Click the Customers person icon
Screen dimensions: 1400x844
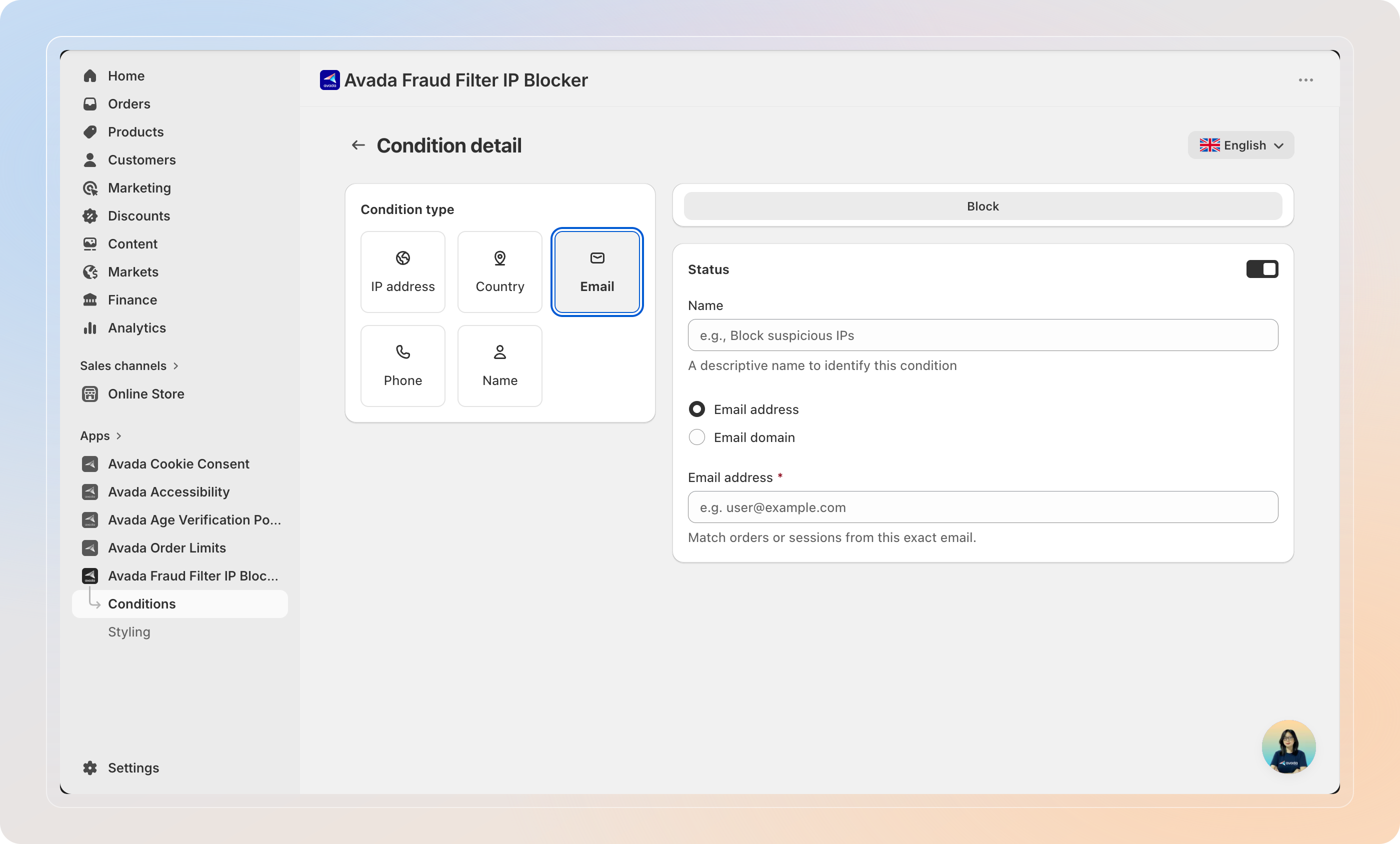coord(90,159)
